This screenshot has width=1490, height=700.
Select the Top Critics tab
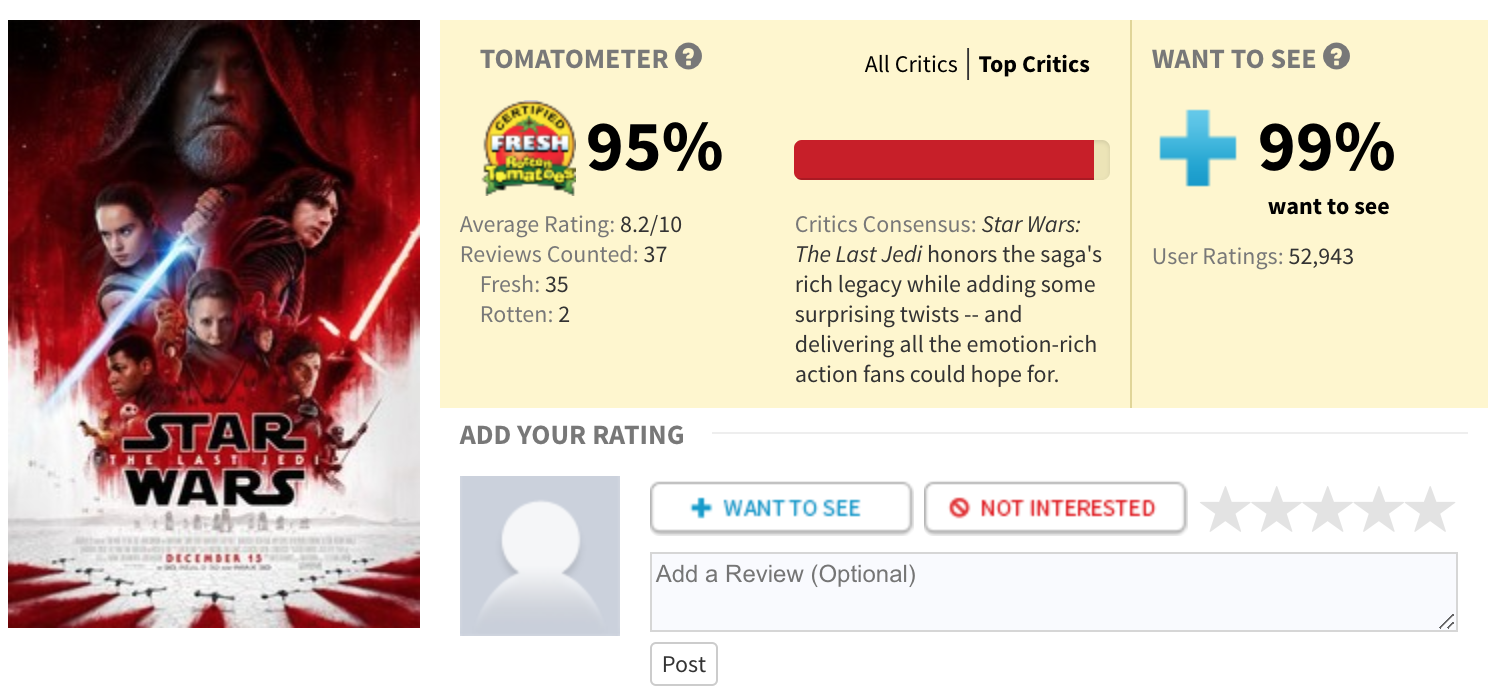tap(1034, 65)
